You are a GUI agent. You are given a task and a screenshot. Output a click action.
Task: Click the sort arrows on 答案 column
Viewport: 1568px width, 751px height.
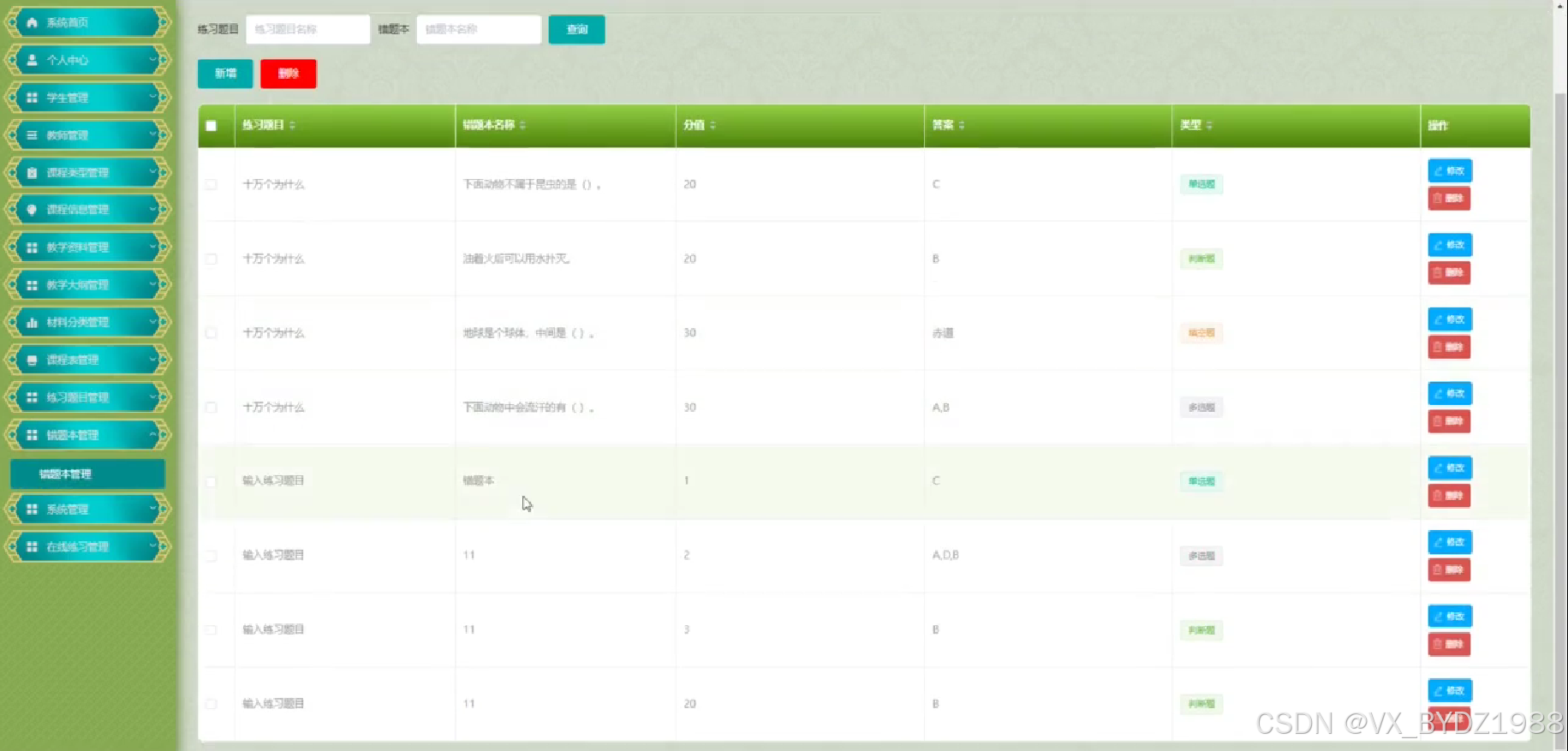pyautogui.click(x=962, y=125)
